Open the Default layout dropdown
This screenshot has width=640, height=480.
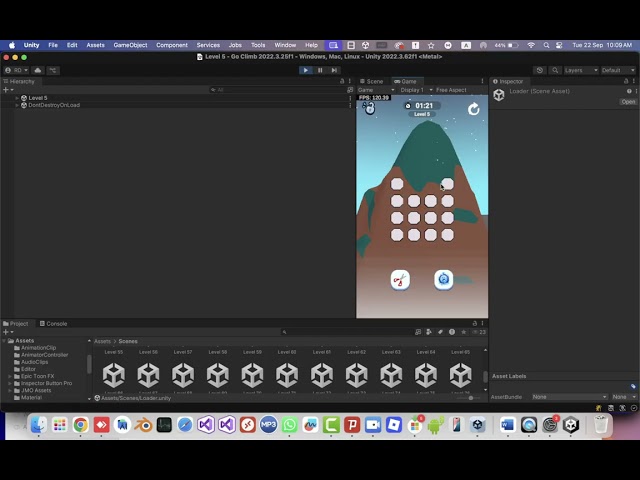click(618, 70)
